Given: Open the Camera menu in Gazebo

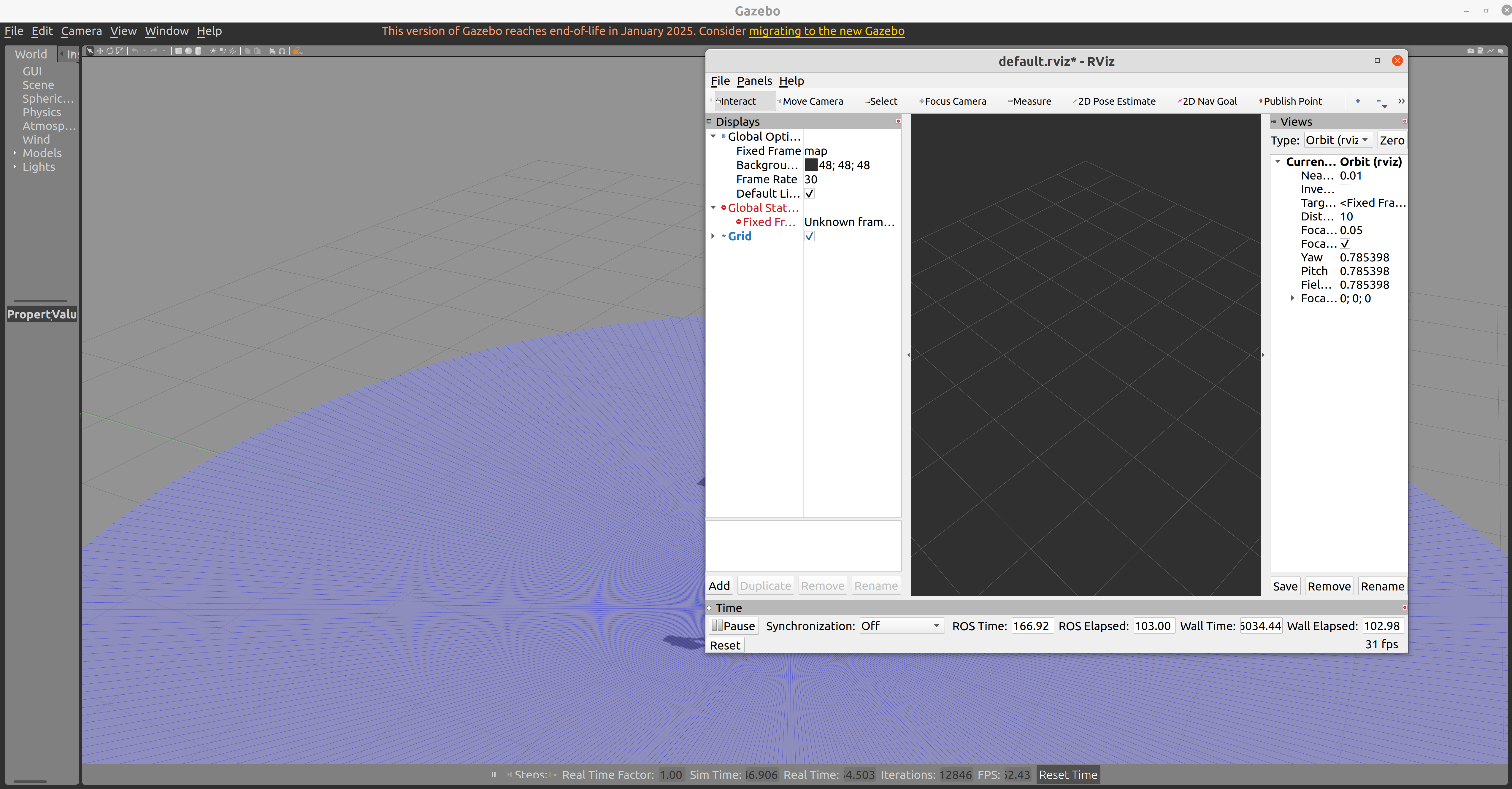Looking at the screenshot, I should [x=81, y=31].
